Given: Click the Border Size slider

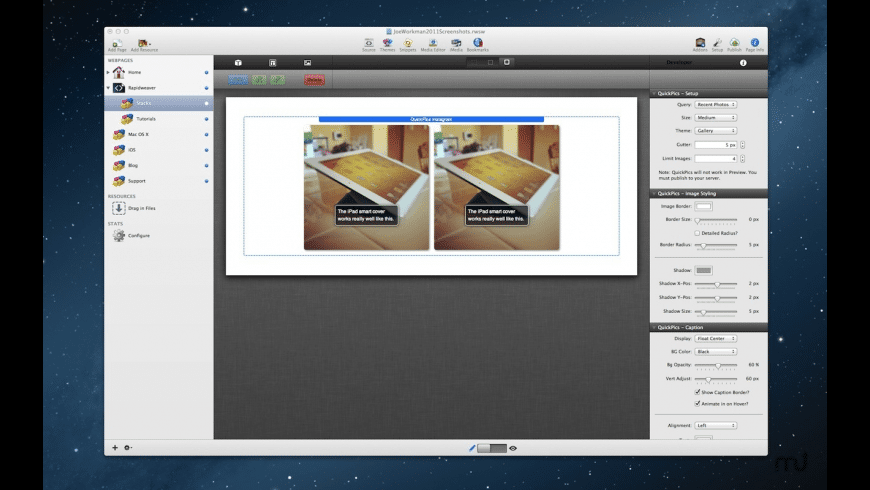Looking at the screenshot, I should 716,220.
